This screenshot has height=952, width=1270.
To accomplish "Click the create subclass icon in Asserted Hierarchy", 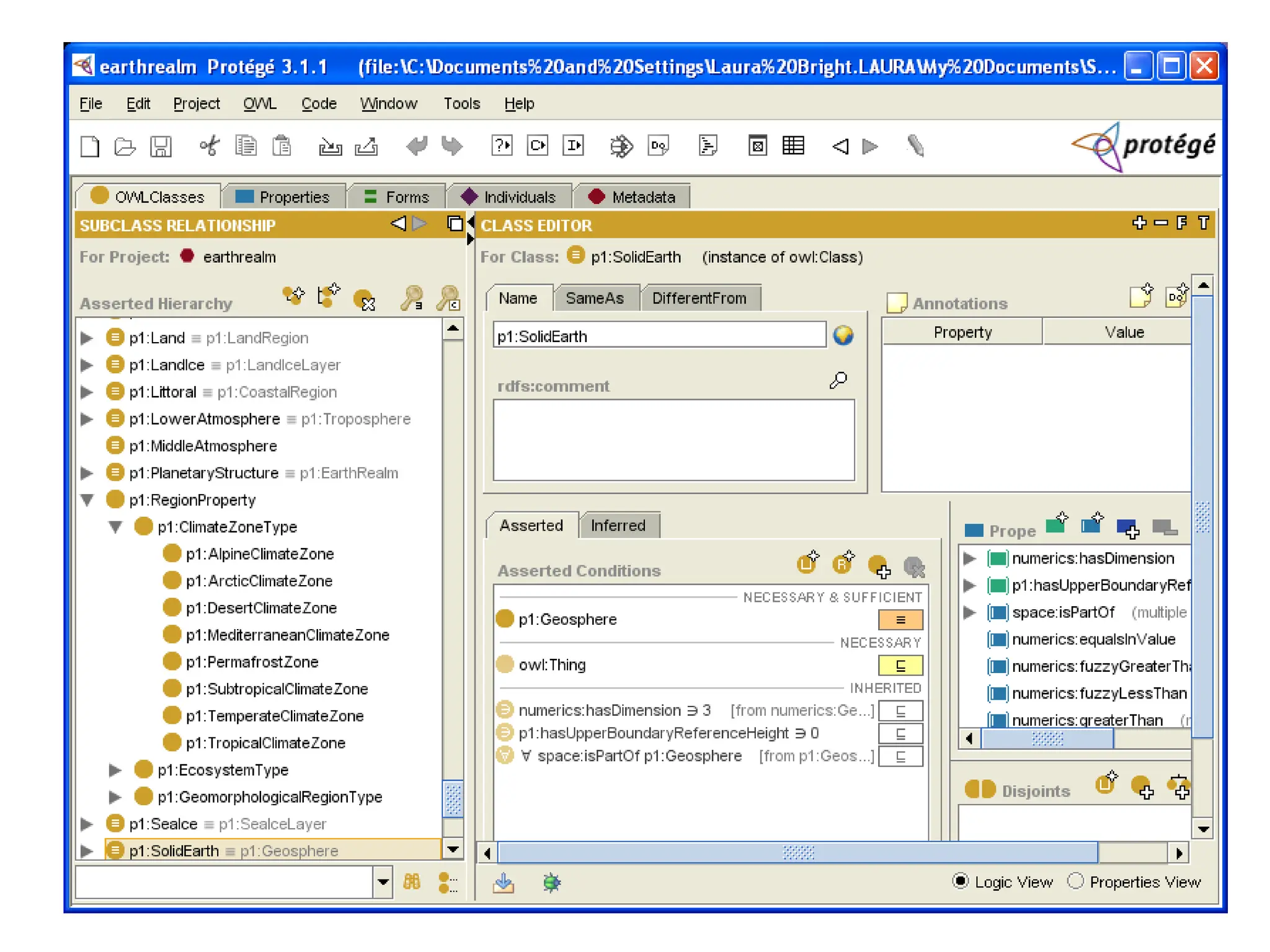I will (x=293, y=296).
